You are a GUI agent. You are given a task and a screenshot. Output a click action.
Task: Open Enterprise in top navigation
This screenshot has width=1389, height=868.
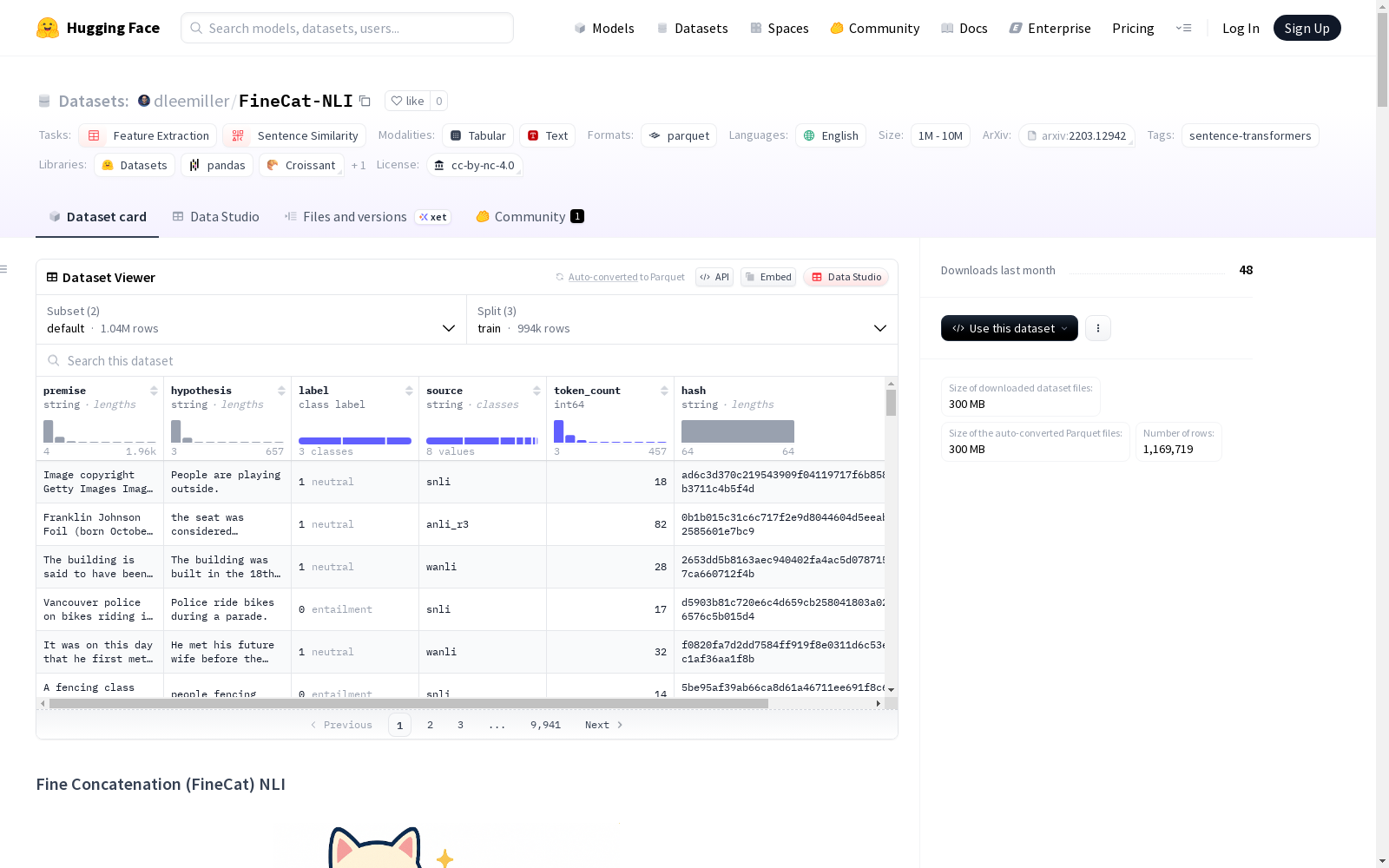(1050, 28)
